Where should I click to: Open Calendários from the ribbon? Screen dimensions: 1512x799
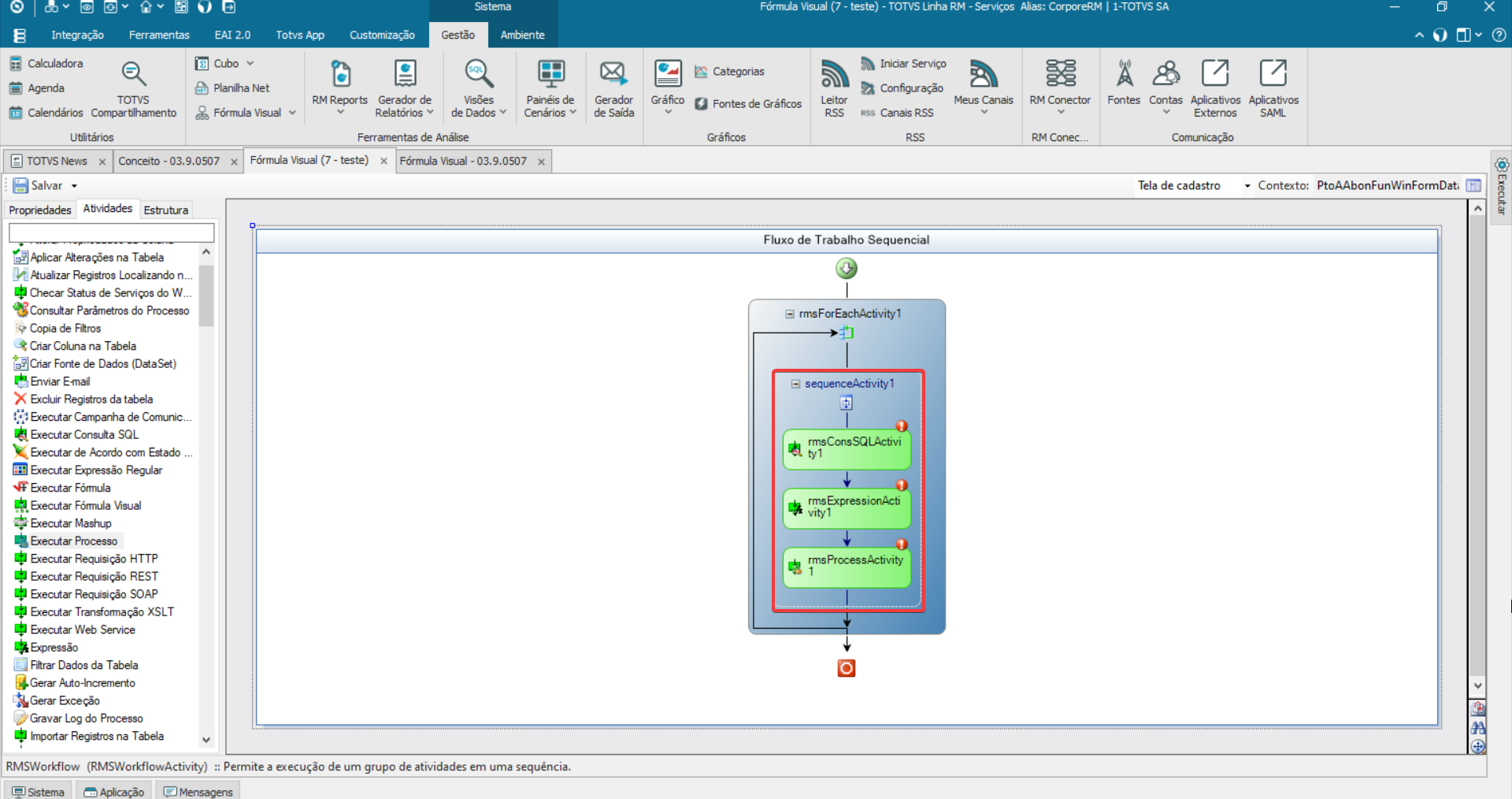(46, 113)
